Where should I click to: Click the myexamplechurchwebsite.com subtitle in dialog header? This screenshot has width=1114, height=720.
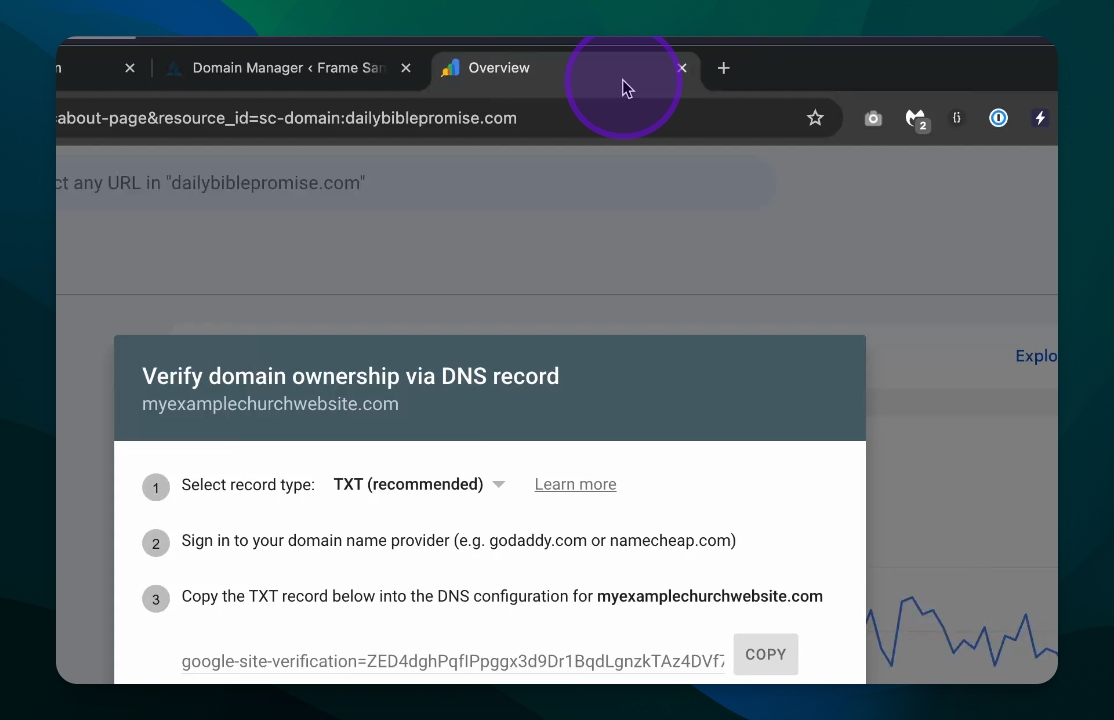coord(270,404)
